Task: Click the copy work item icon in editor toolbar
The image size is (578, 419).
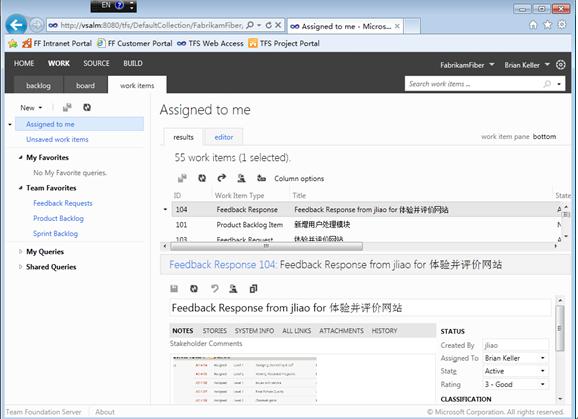Action: (x=253, y=289)
